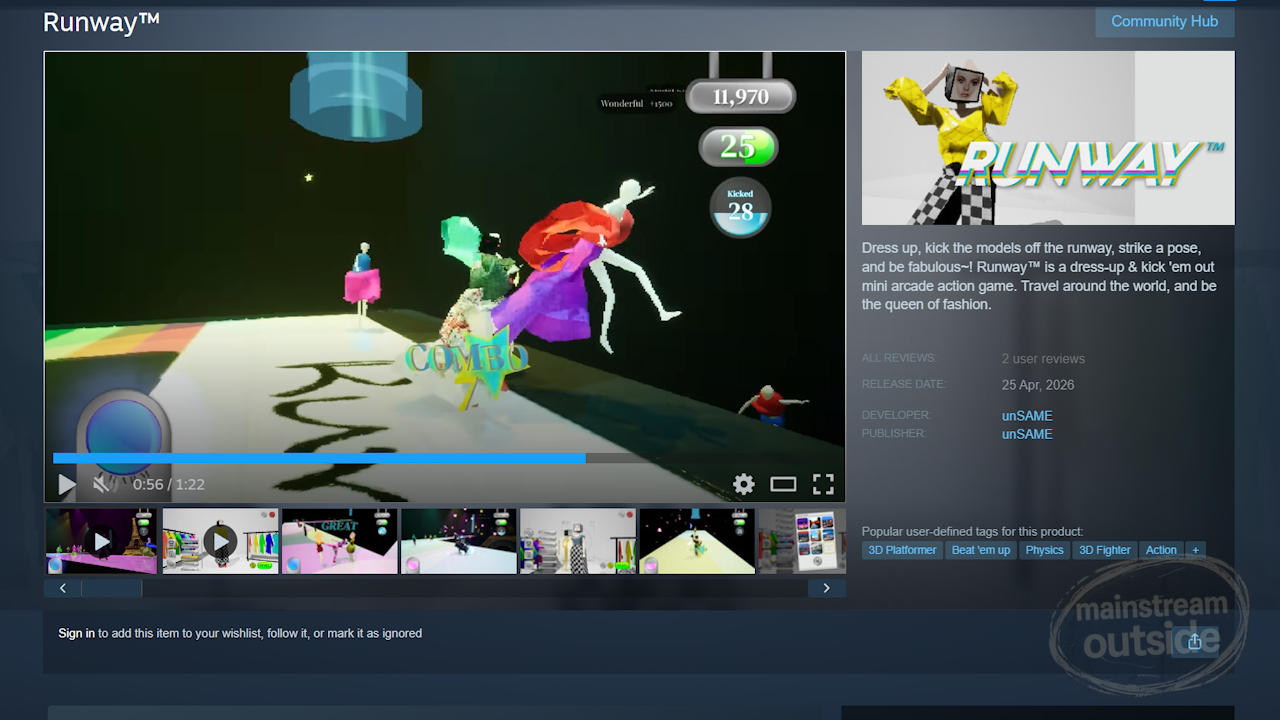Image resolution: width=1280 pixels, height=720 pixels.
Task: Unmute the video audio
Action: pyautogui.click(x=101, y=485)
